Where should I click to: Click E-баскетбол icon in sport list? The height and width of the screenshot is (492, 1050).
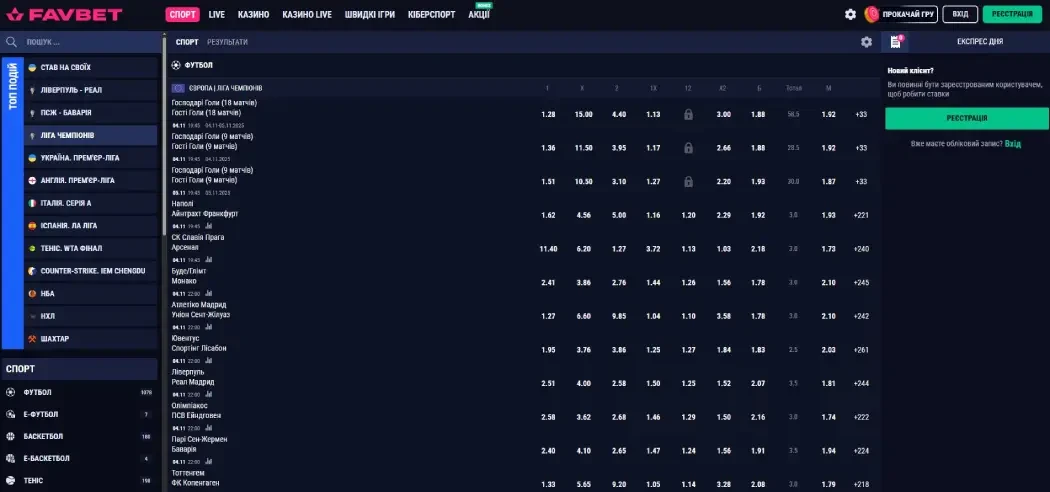pyautogui.click(x=10, y=459)
